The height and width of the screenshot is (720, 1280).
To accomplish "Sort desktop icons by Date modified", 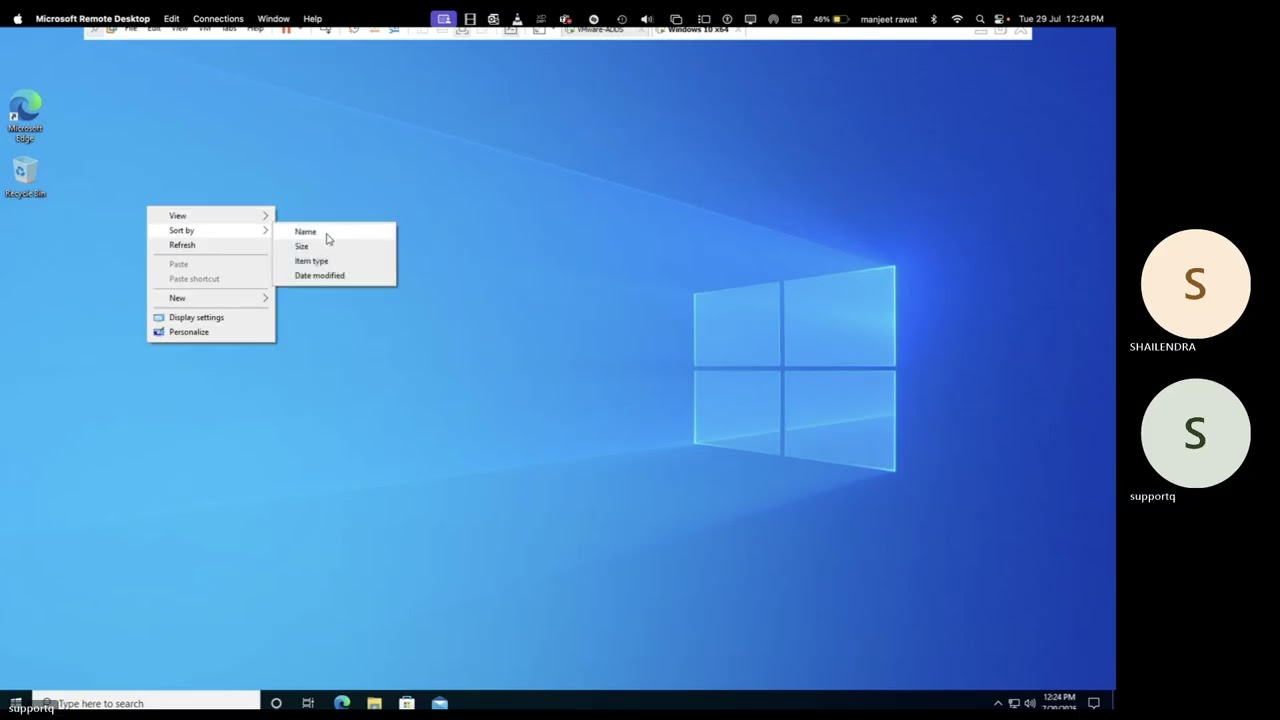I will (335, 275).
